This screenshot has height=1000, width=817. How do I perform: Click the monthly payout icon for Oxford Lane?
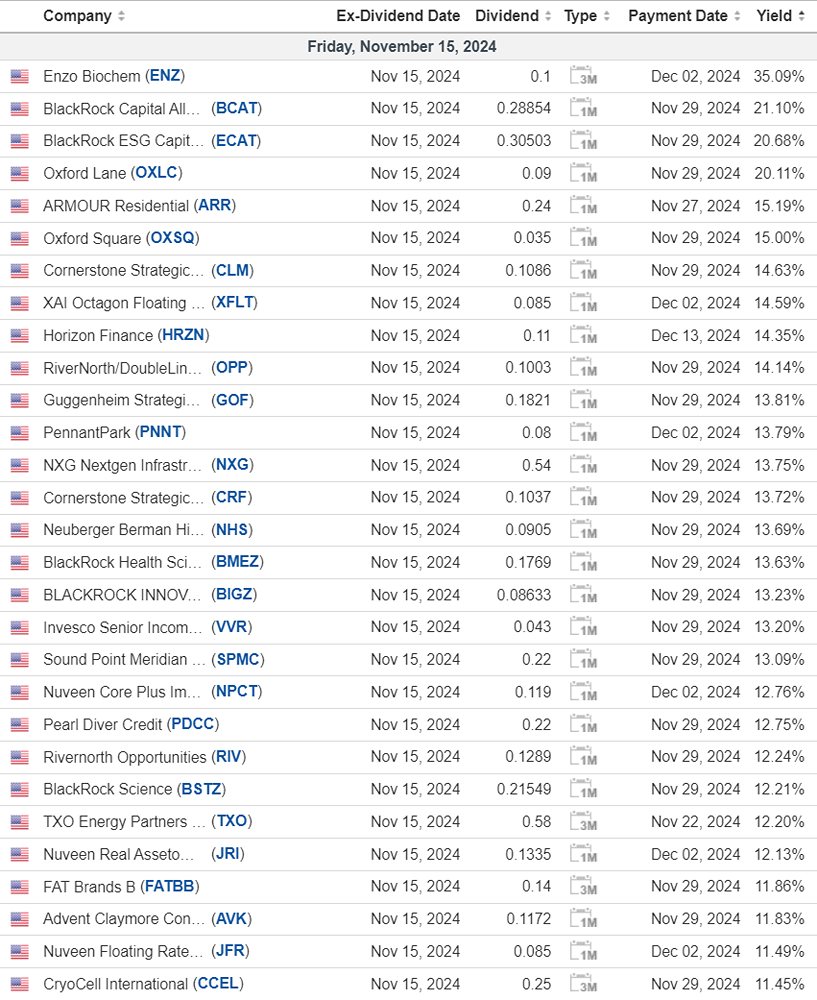[583, 173]
